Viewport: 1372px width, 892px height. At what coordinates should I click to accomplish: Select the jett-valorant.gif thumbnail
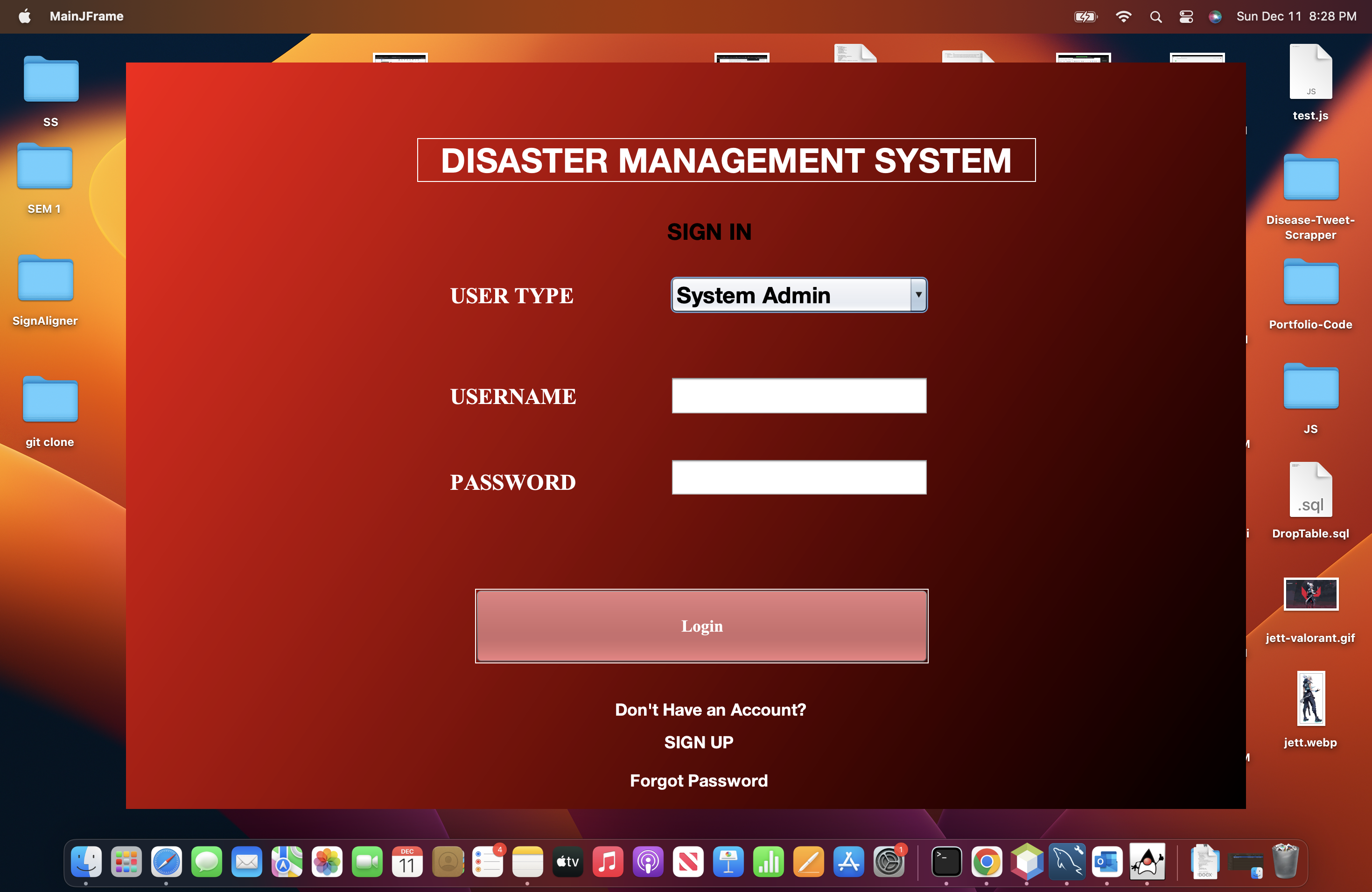(x=1310, y=593)
